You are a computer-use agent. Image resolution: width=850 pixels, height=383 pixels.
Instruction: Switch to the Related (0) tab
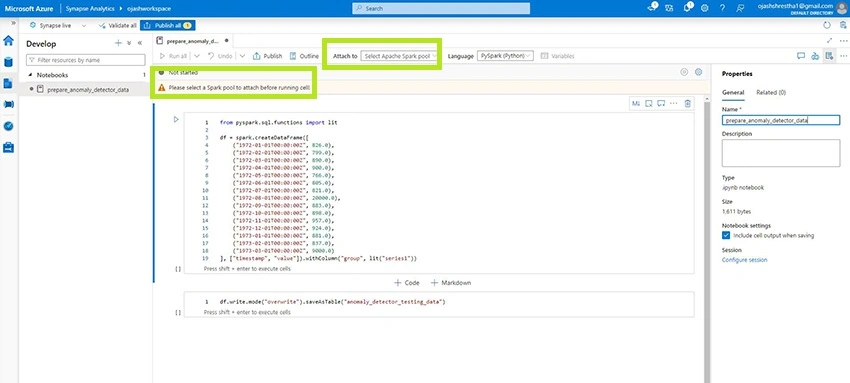pyautogui.click(x=771, y=93)
